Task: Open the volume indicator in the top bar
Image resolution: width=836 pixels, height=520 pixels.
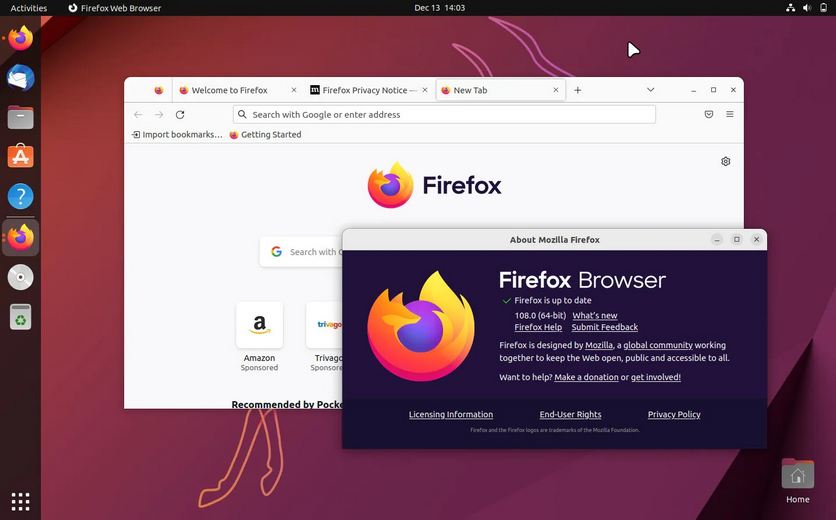Action: (x=807, y=7)
